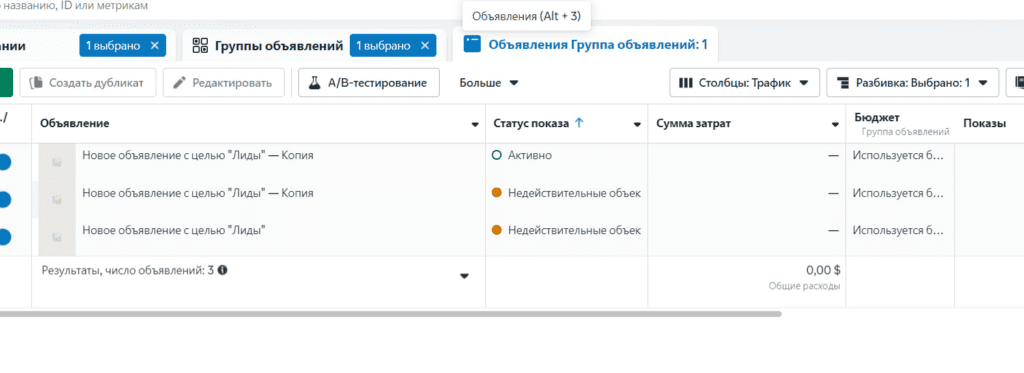The height and width of the screenshot is (373, 1024).
Task: Click the duplicate icon on the 'Создать дубликат' button
Action: [x=37, y=83]
